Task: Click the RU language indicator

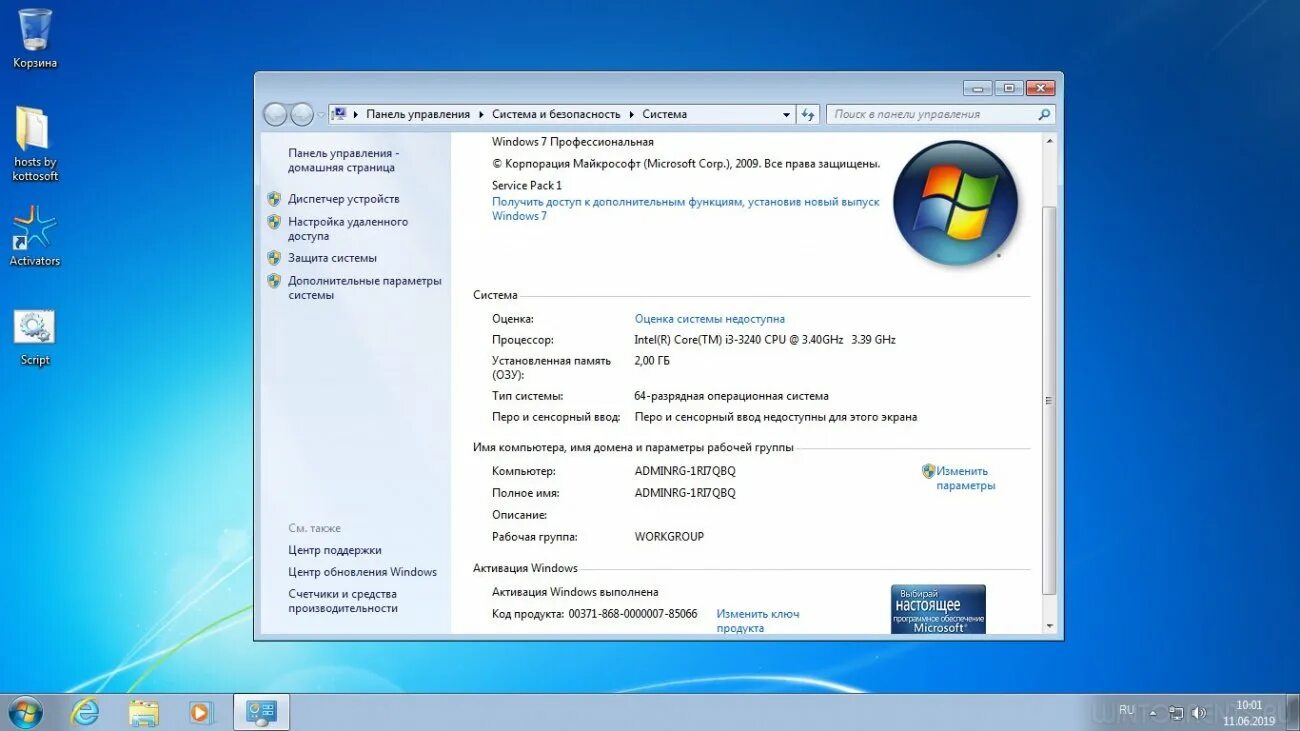Action: pyautogui.click(x=1127, y=710)
